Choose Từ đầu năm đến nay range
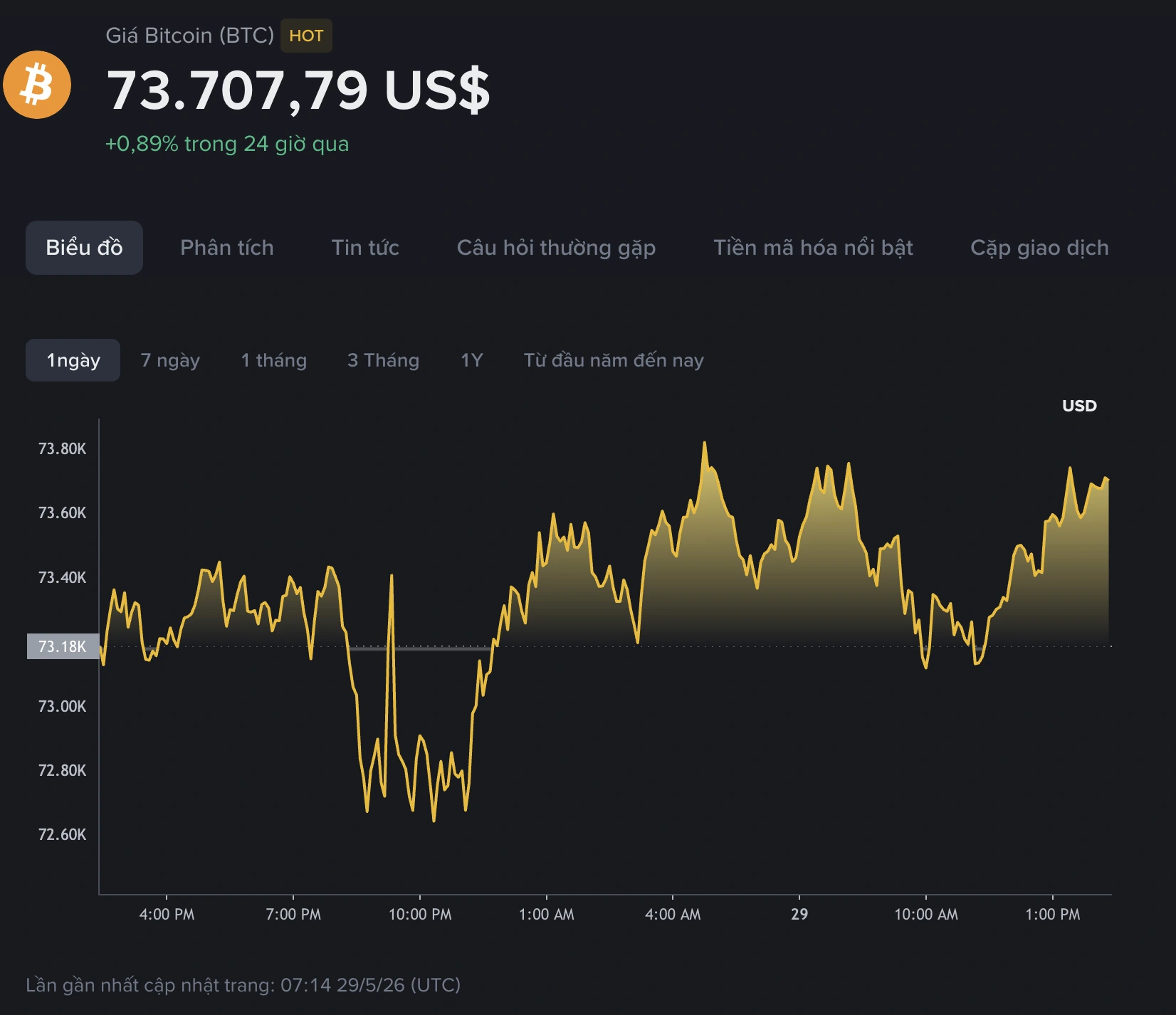The width and height of the screenshot is (1176, 1015). [614, 360]
